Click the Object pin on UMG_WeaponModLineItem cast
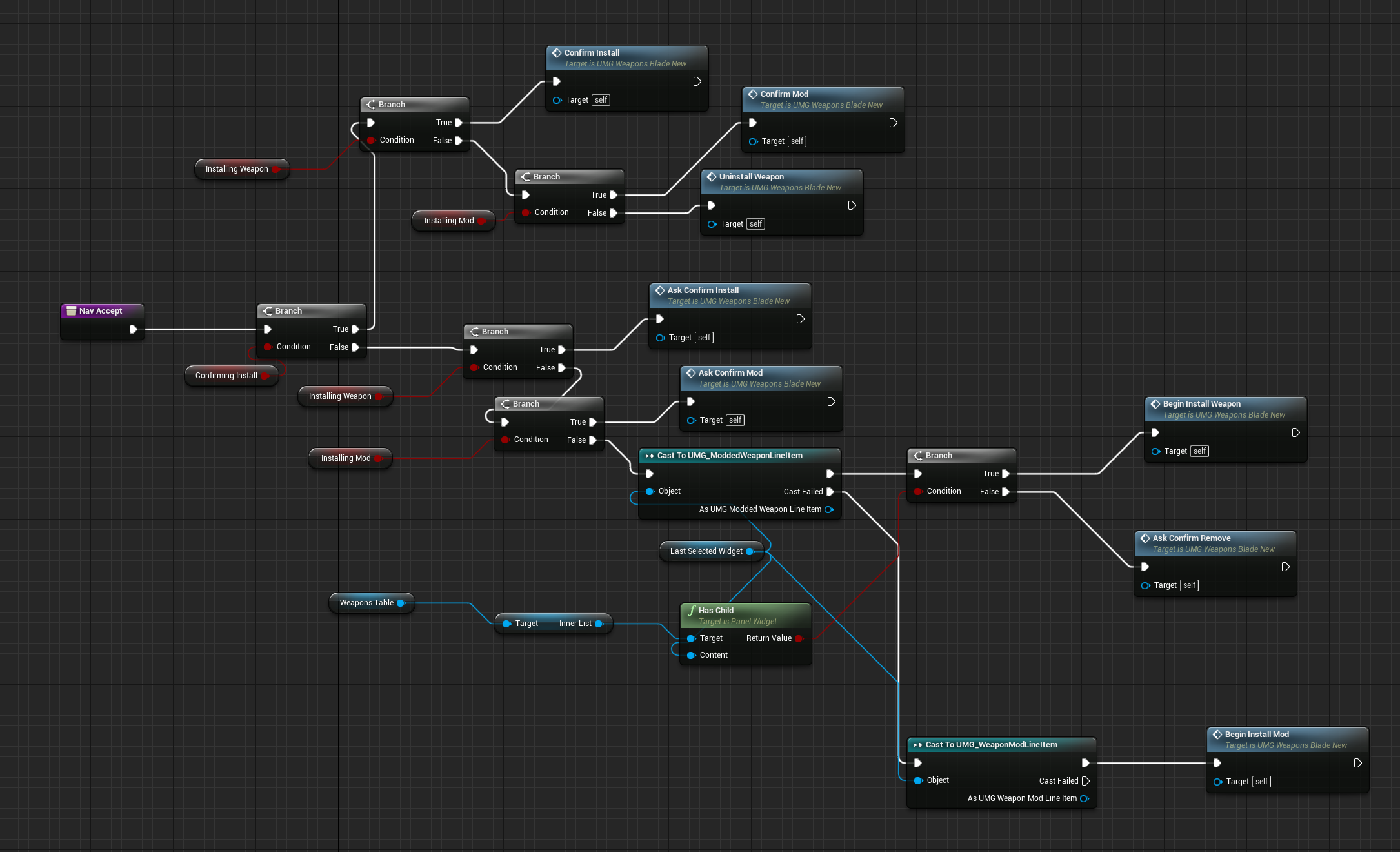1400x852 pixels. point(918,780)
